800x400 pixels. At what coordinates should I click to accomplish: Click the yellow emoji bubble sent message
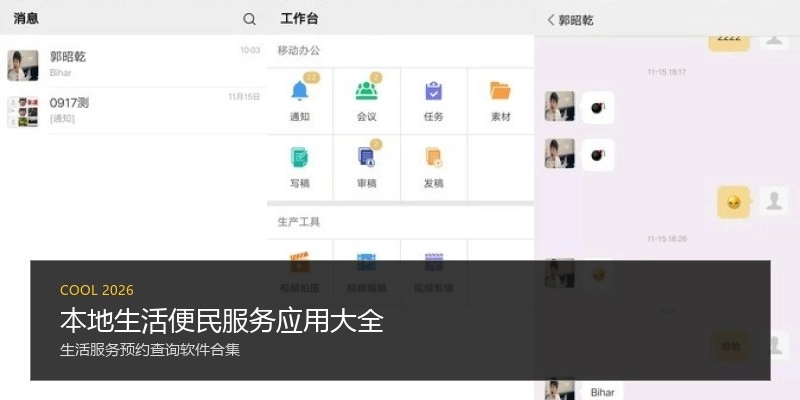point(734,203)
